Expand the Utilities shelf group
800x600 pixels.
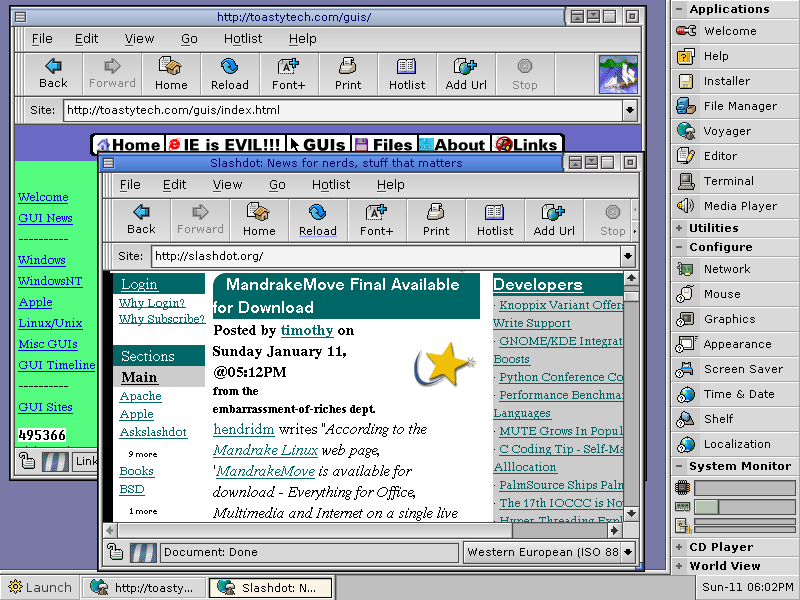point(679,228)
